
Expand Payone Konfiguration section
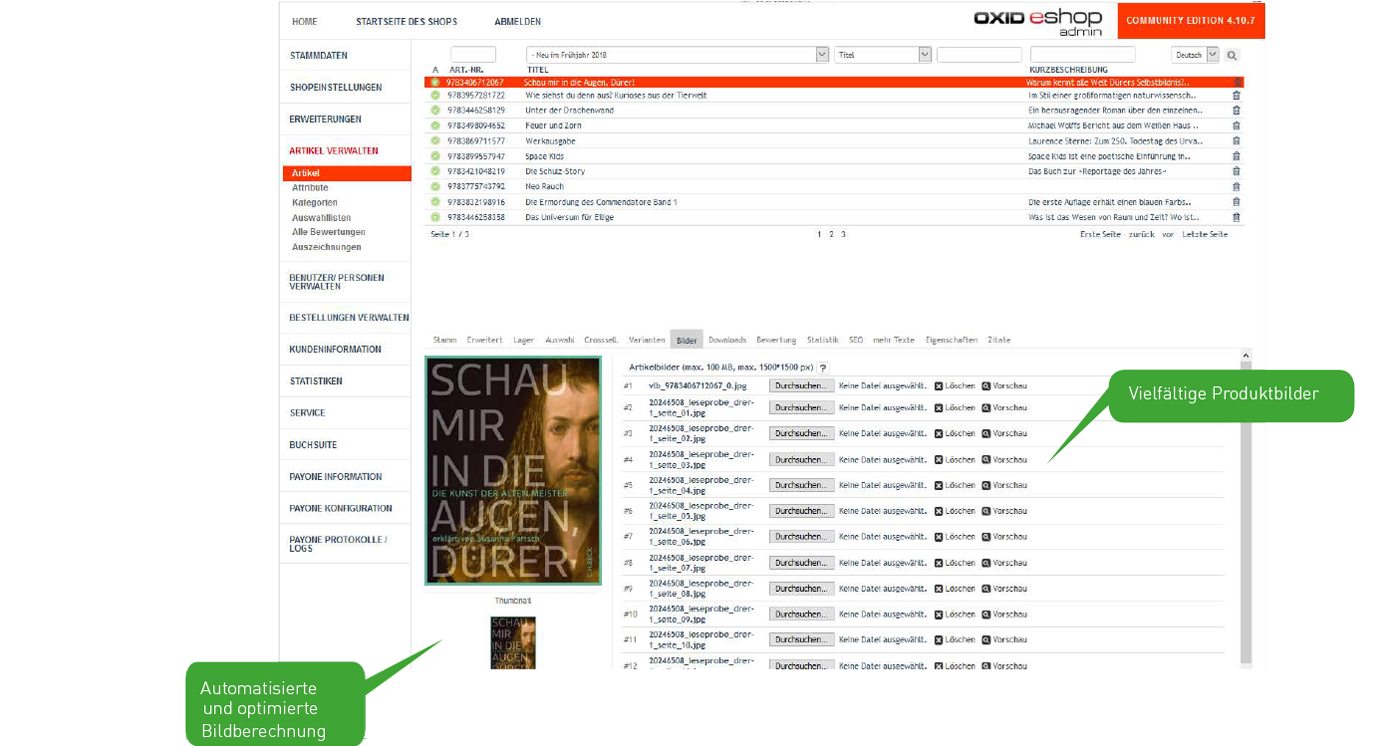click(x=341, y=509)
